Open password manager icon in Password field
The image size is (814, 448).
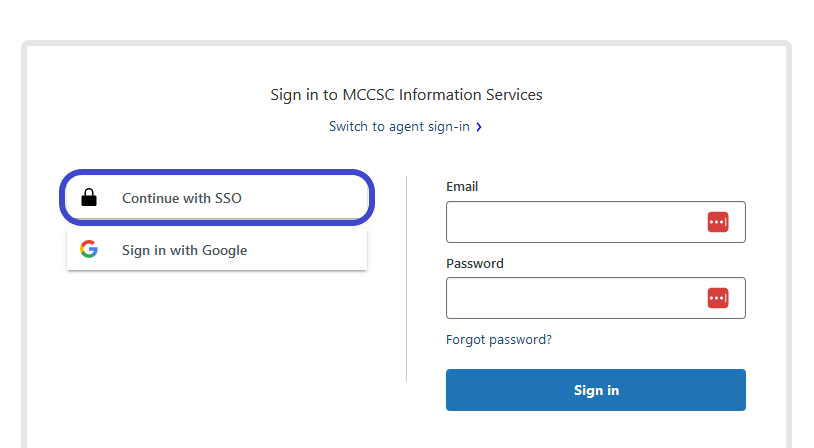point(717,298)
